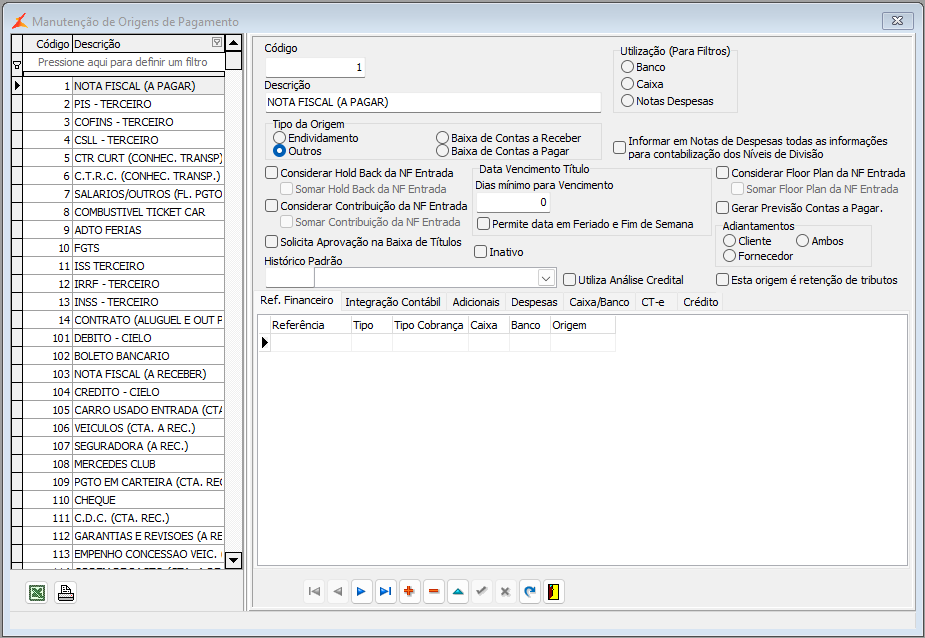Click the funnel filter row icon
This screenshot has width=925, height=638.
point(17,64)
